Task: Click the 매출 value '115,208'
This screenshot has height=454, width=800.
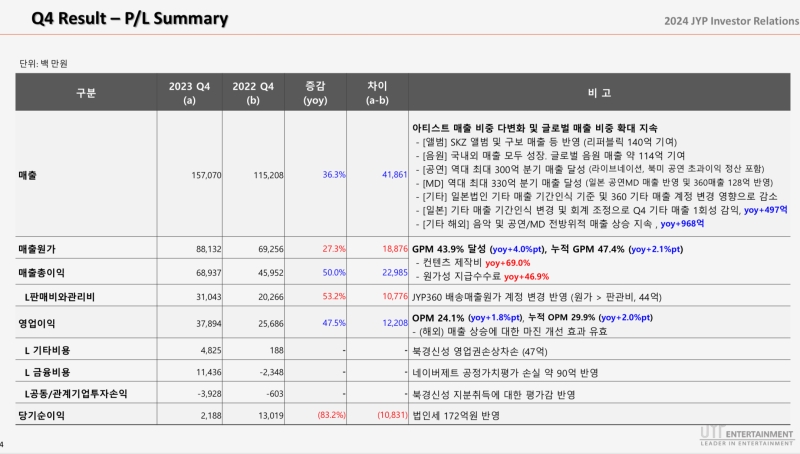Action: 268,175
